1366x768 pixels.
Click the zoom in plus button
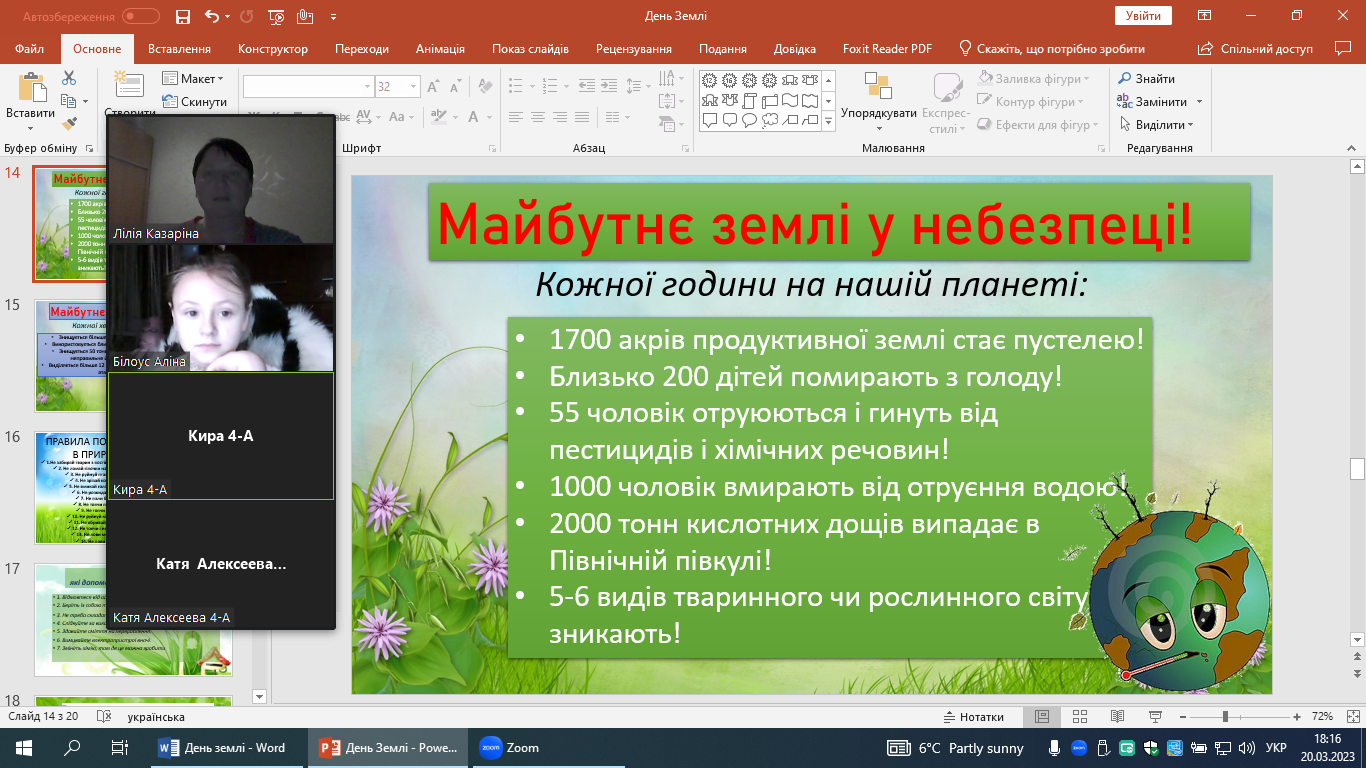coord(1297,717)
